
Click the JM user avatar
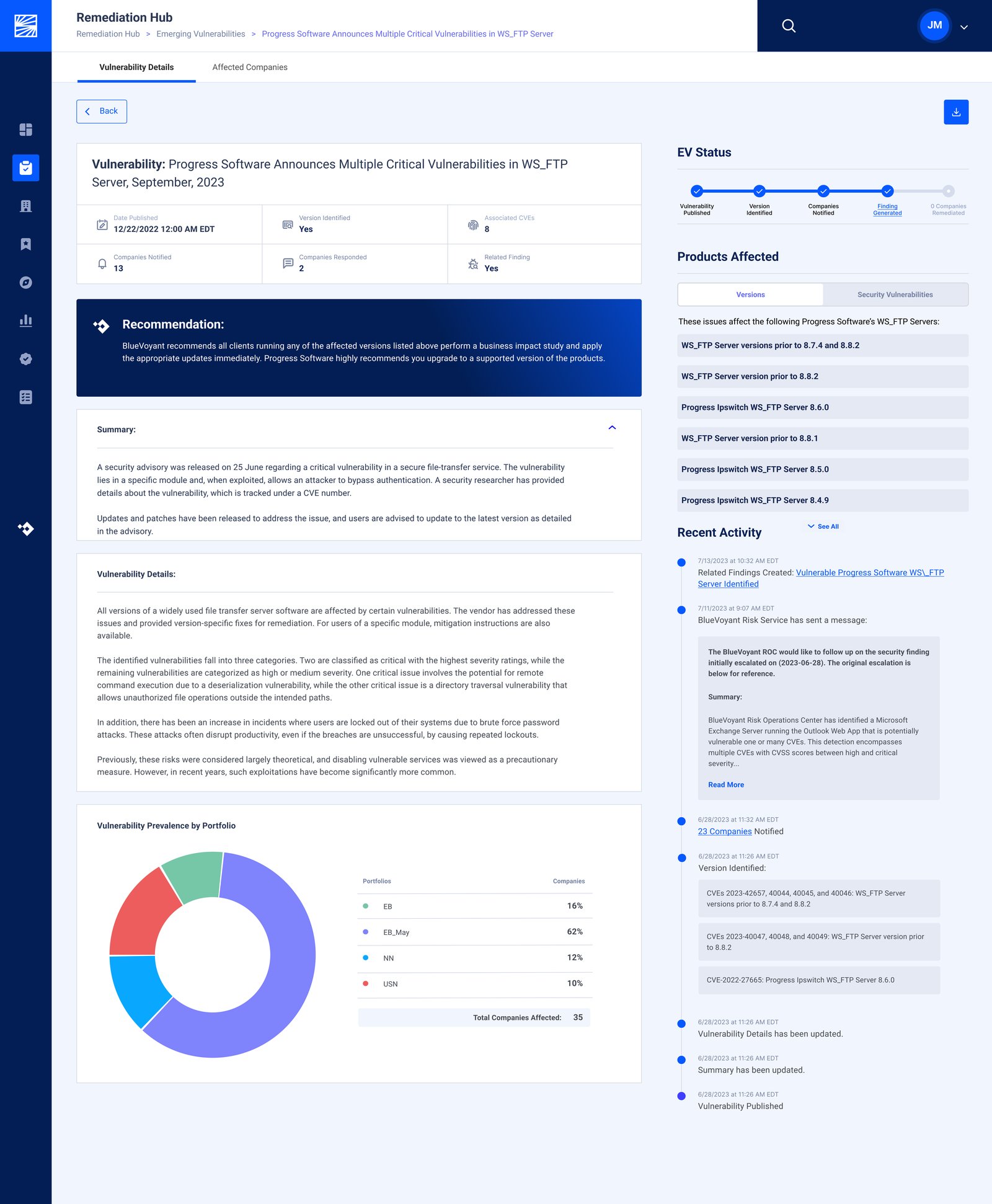934,25
